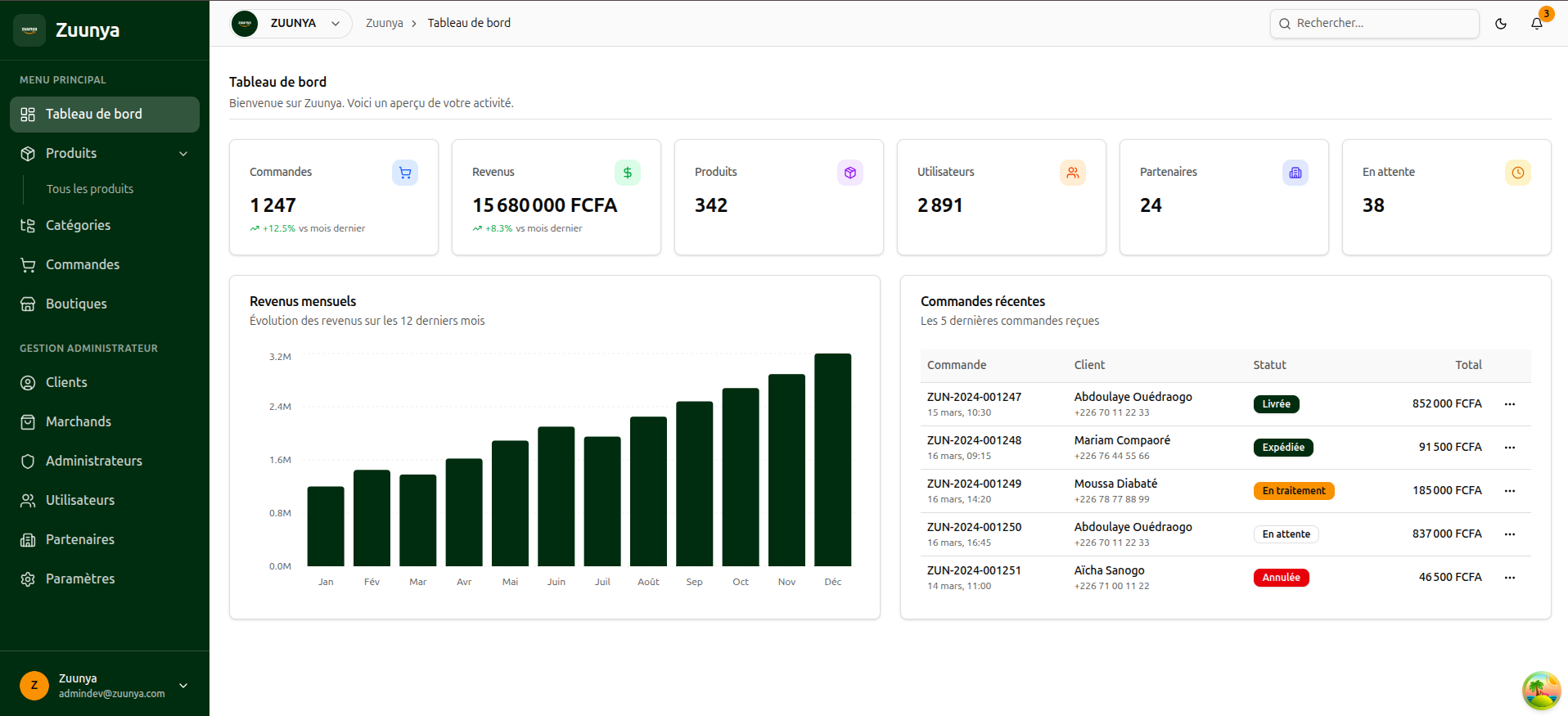Open actions menu for order ZUN-2024-001247
Screen dimensions: 1568x716
1509,404
